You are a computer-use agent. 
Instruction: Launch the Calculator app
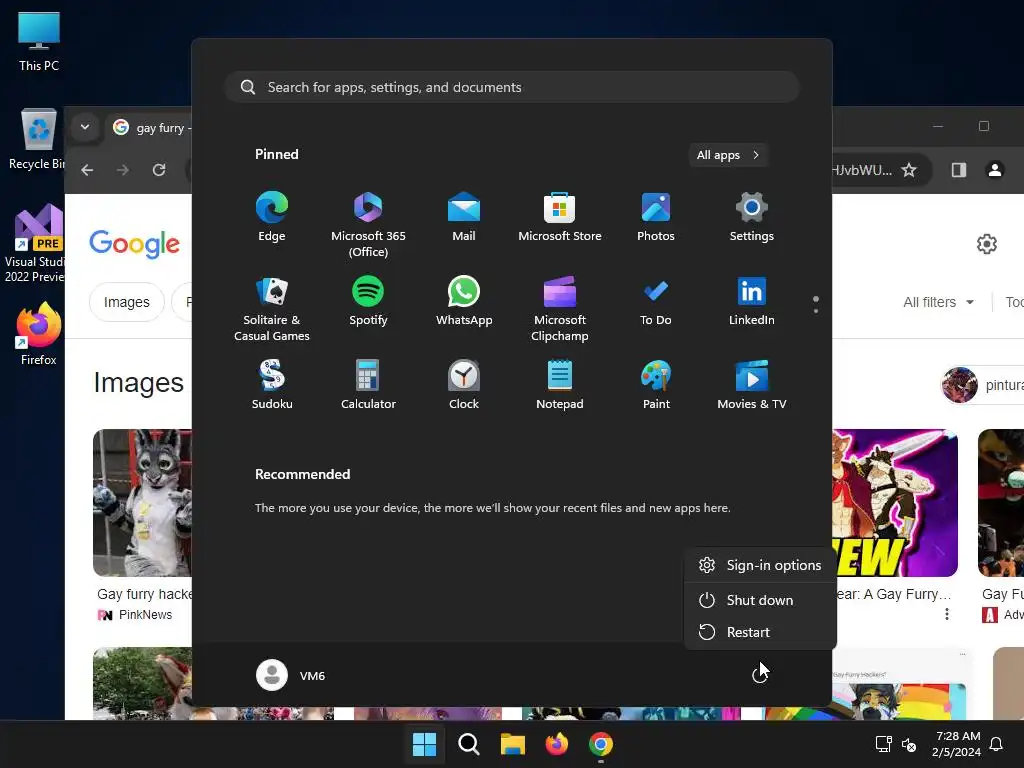(368, 385)
